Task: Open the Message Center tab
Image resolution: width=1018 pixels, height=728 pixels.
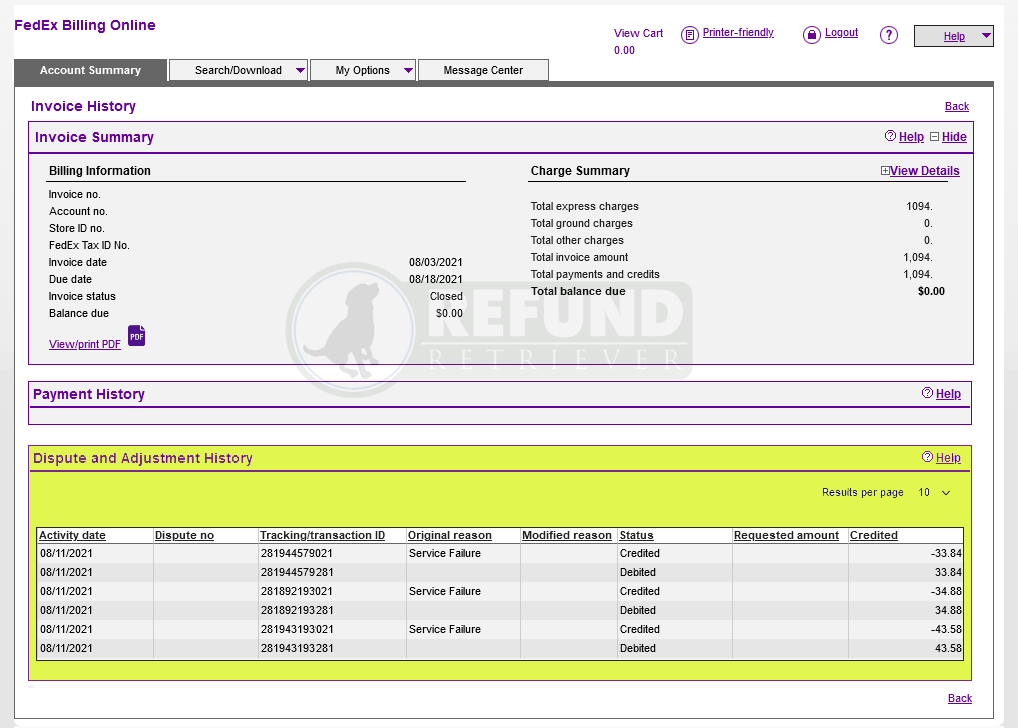Action: (483, 70)
